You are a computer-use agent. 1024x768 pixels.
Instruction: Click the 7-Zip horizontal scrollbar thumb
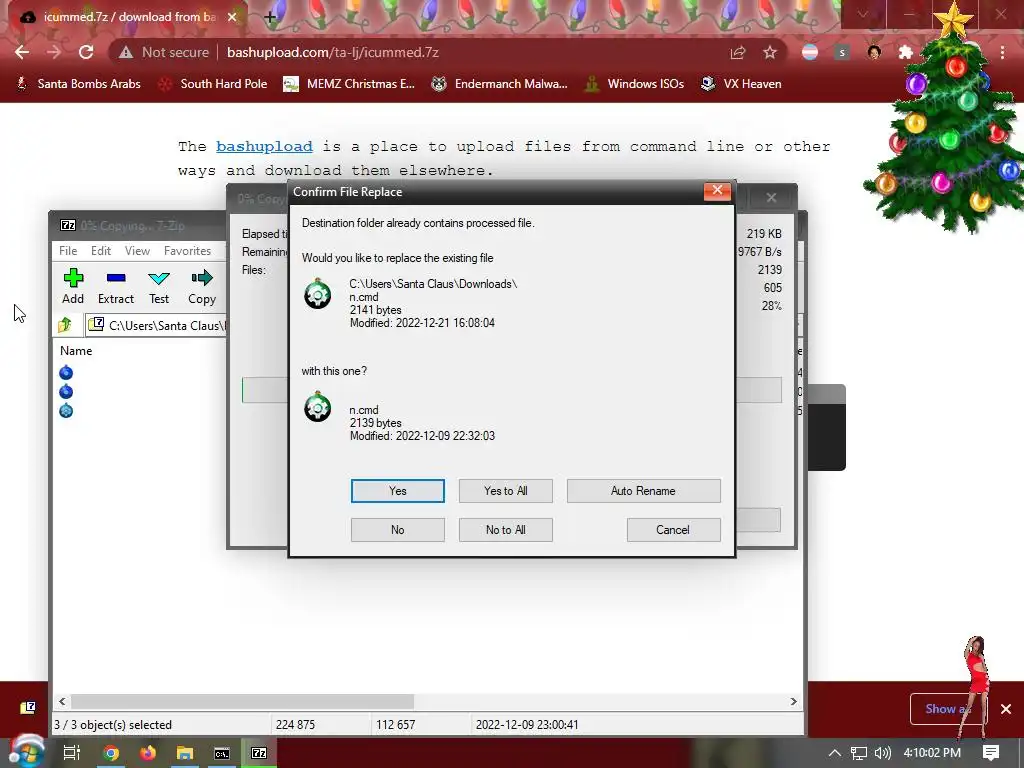click(x=242, y=701)
